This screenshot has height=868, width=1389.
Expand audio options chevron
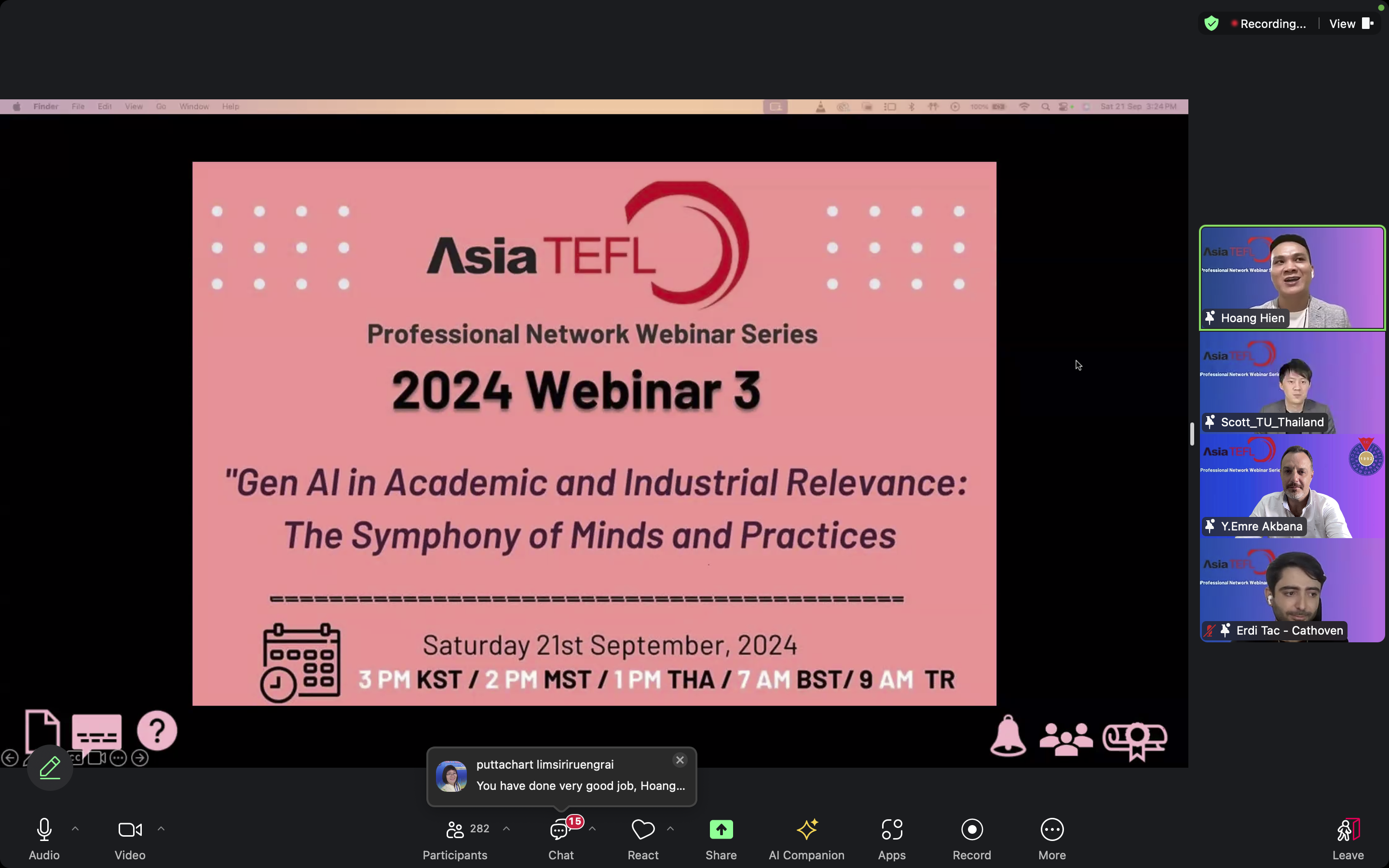click(75, 828)
